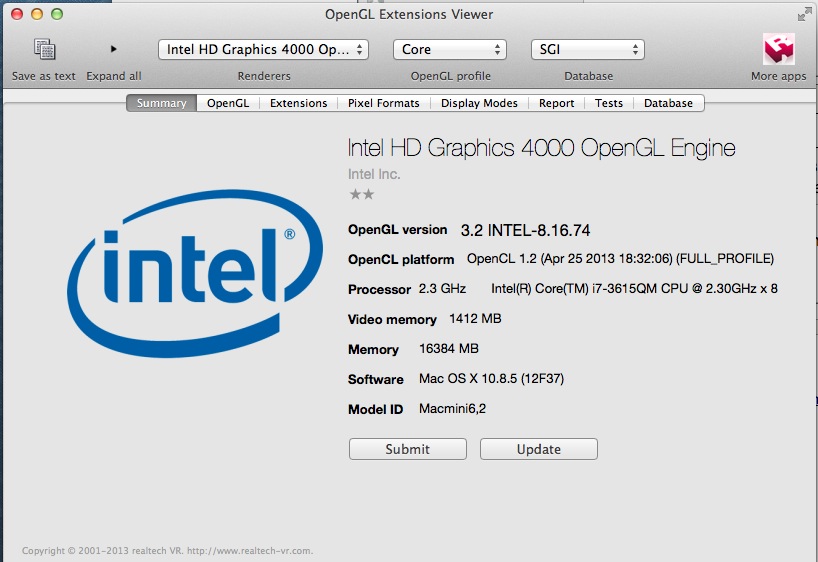Click the vendor text Intel Inc.
The height and width of the screenshot is (562, 818).
[374, 174]
